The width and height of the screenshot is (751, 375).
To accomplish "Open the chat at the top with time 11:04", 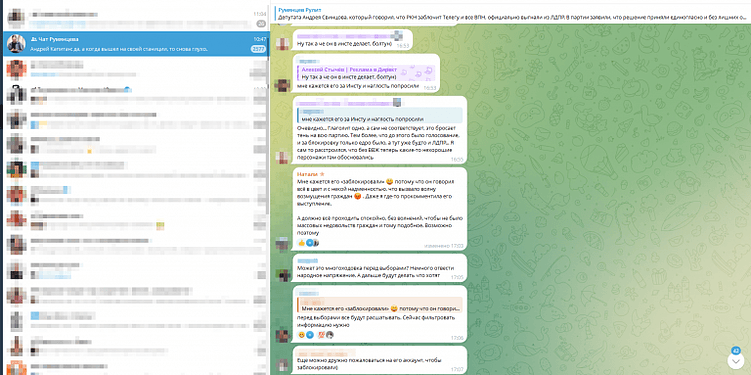I will 136,18.
